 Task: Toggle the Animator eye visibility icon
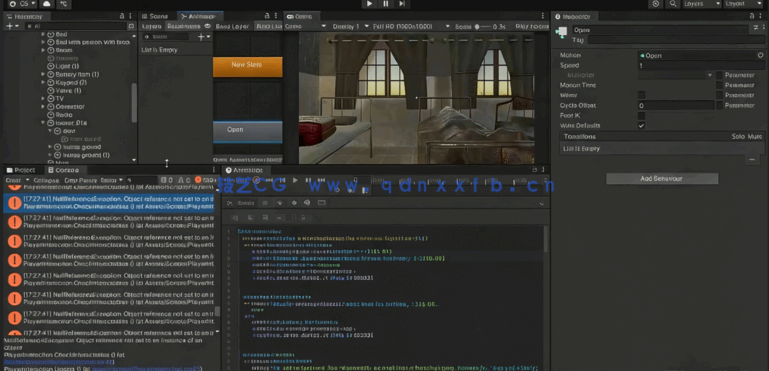(207, 26)
